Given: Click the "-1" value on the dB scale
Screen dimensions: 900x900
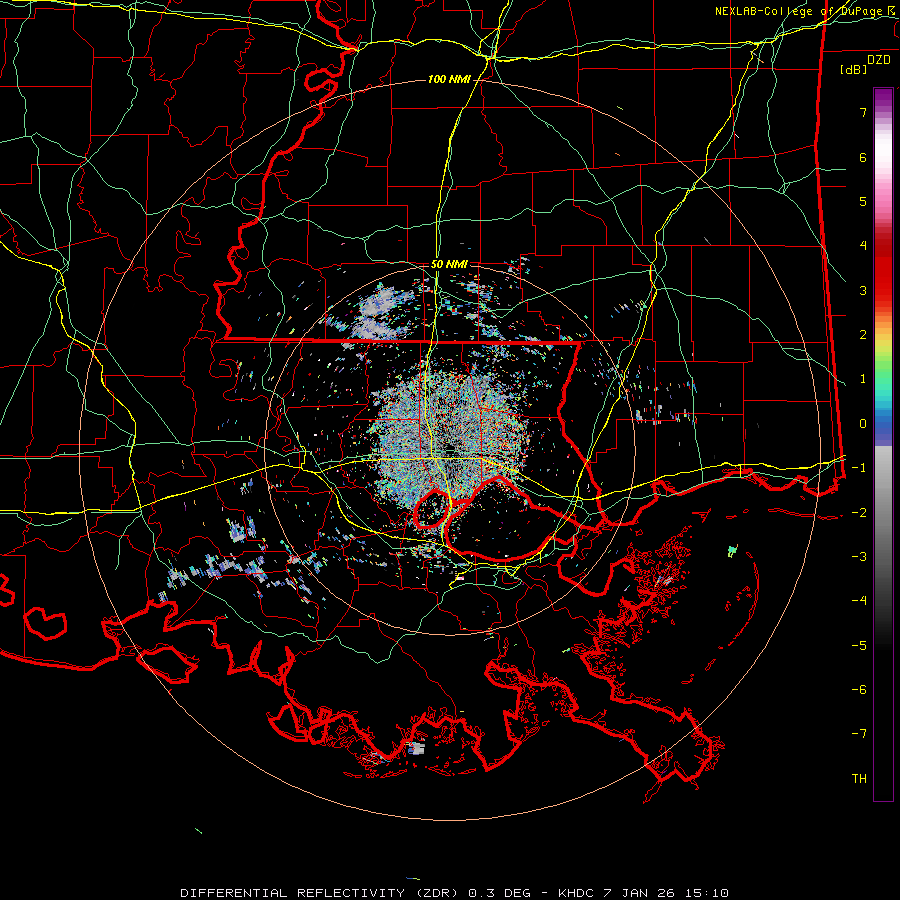Looking at the screenshot, I should click(859, 468).
